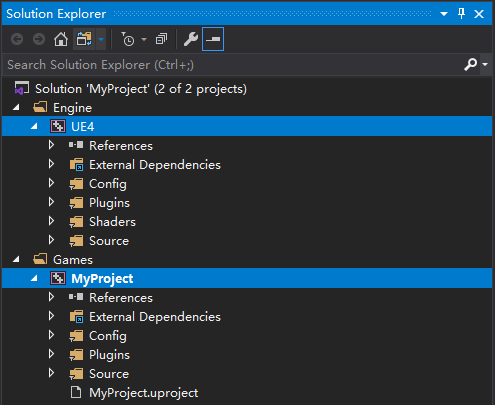Select the bold MyProject project label
Screen dimensions: 495x405
tap(102, 279)
